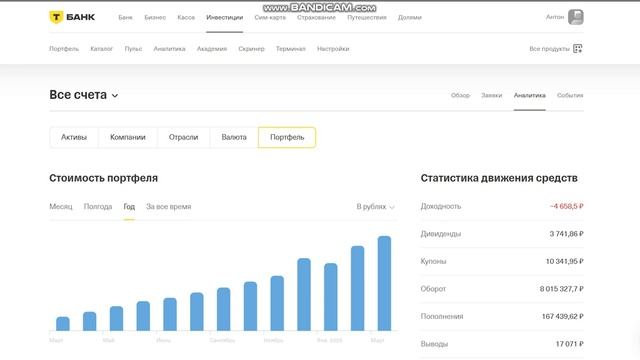Expand the Все счета account selector
Viewport: 640px width, 360px height.
[x=84, y=95]
